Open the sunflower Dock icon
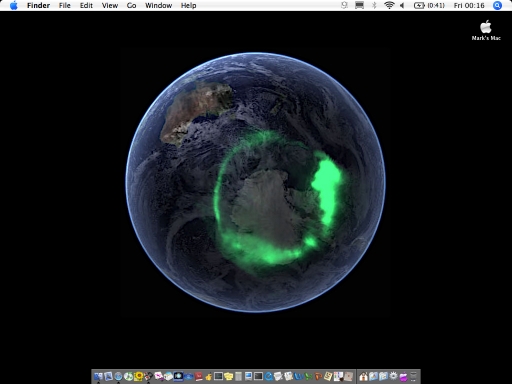Image resolution: width=512 pixels, height=384 pixels. tap(138, 376)
